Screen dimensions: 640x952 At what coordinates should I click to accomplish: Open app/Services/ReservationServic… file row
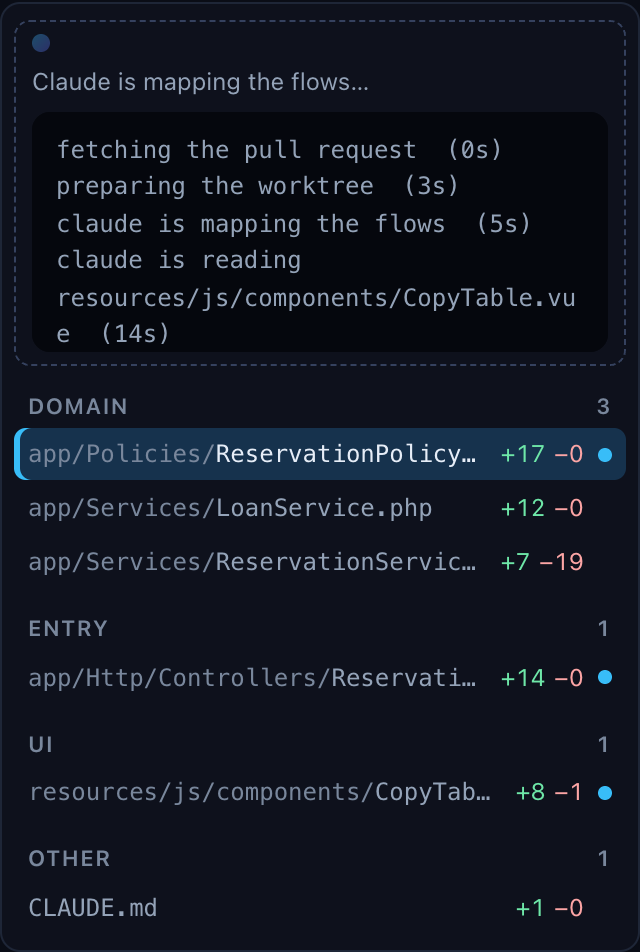320,562
